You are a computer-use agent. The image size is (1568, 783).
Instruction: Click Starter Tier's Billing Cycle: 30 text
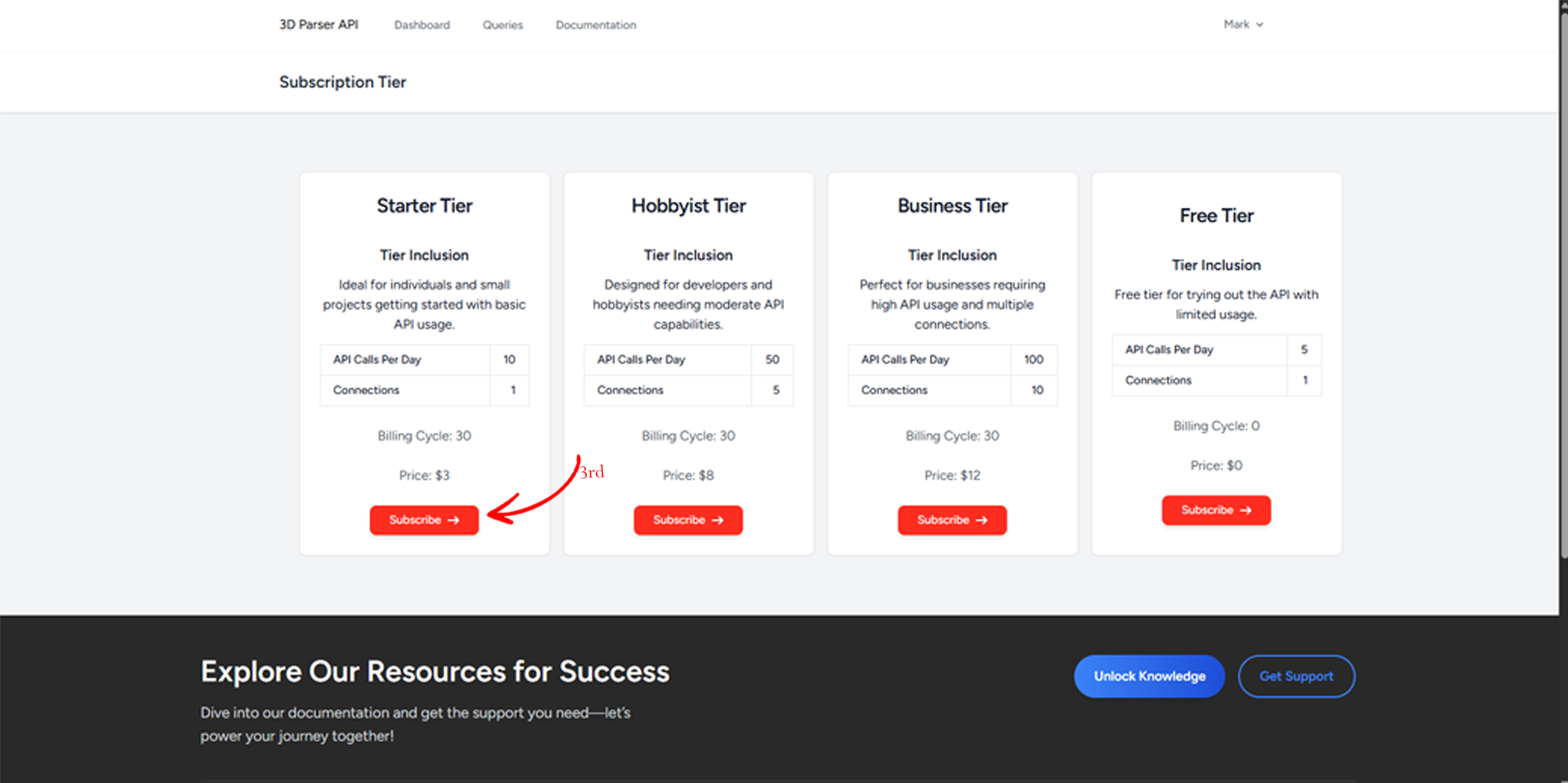424,436
